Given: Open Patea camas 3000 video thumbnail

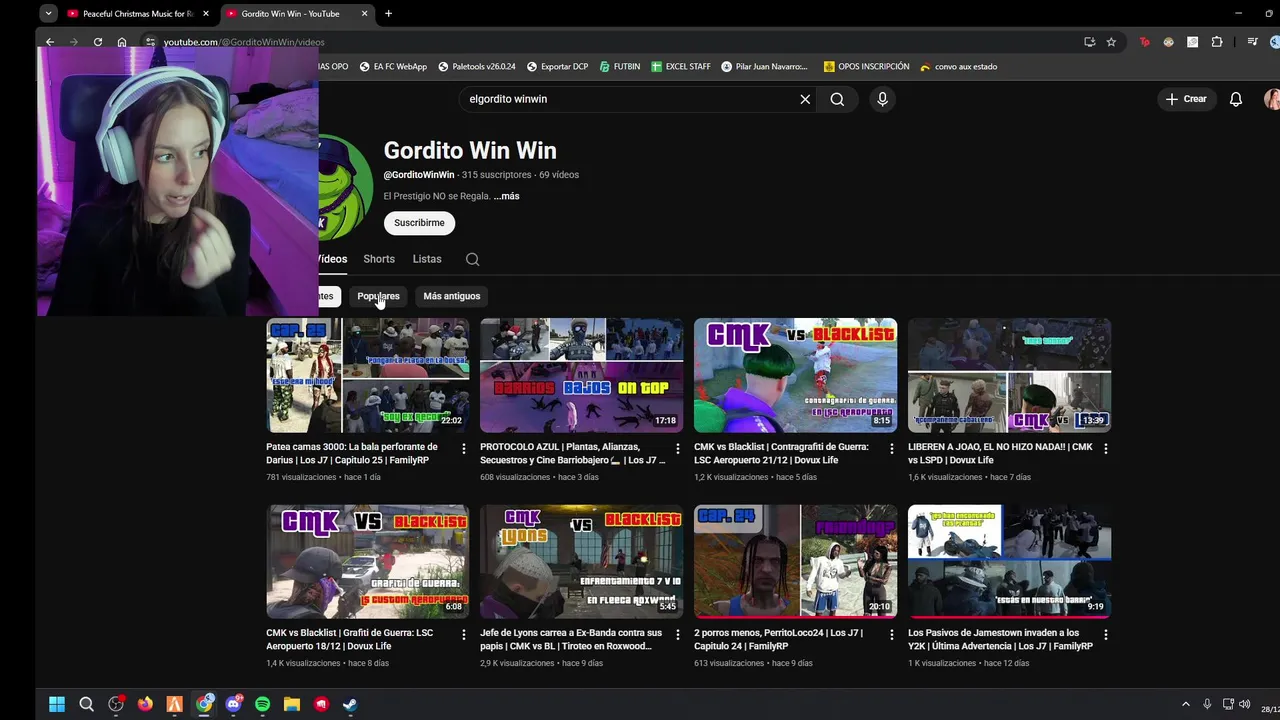Looking at the screenshot, I should 368,375.
